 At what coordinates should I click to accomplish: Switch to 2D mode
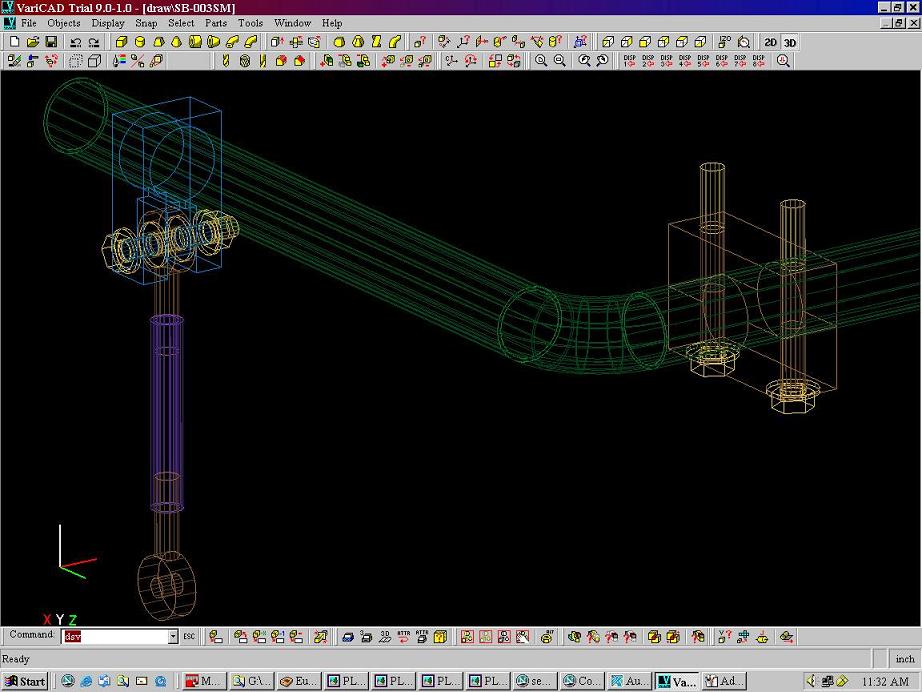tap(770, 42)
